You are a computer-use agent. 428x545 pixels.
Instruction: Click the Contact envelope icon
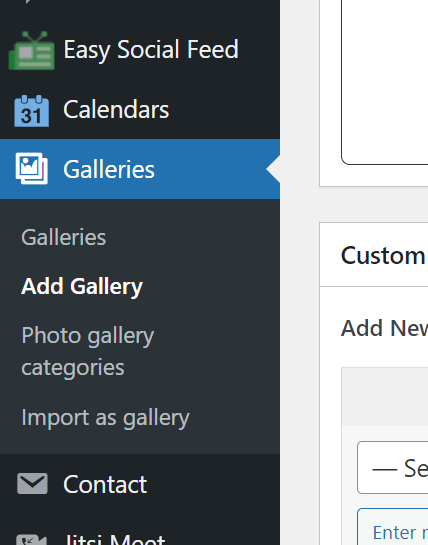coord(32,483)
